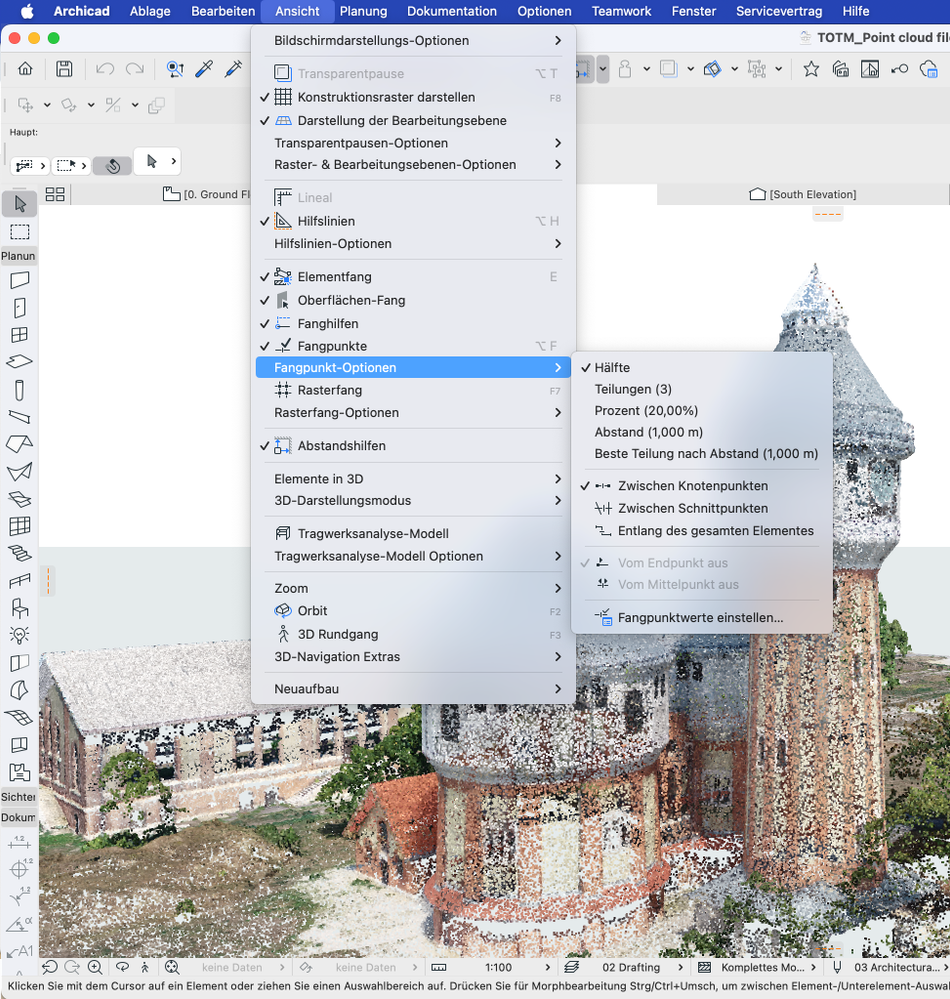Open the Dokumentation menu
Image resolution: width=950 pixels, height=999 pixels.
pyautogui.click(x=452, y=11)
